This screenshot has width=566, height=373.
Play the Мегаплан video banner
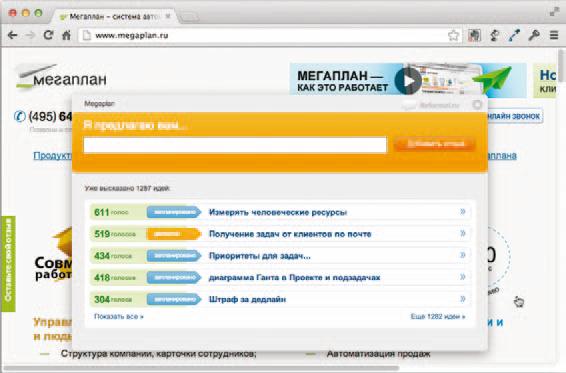pyautogui.click(x=408, y=81)
